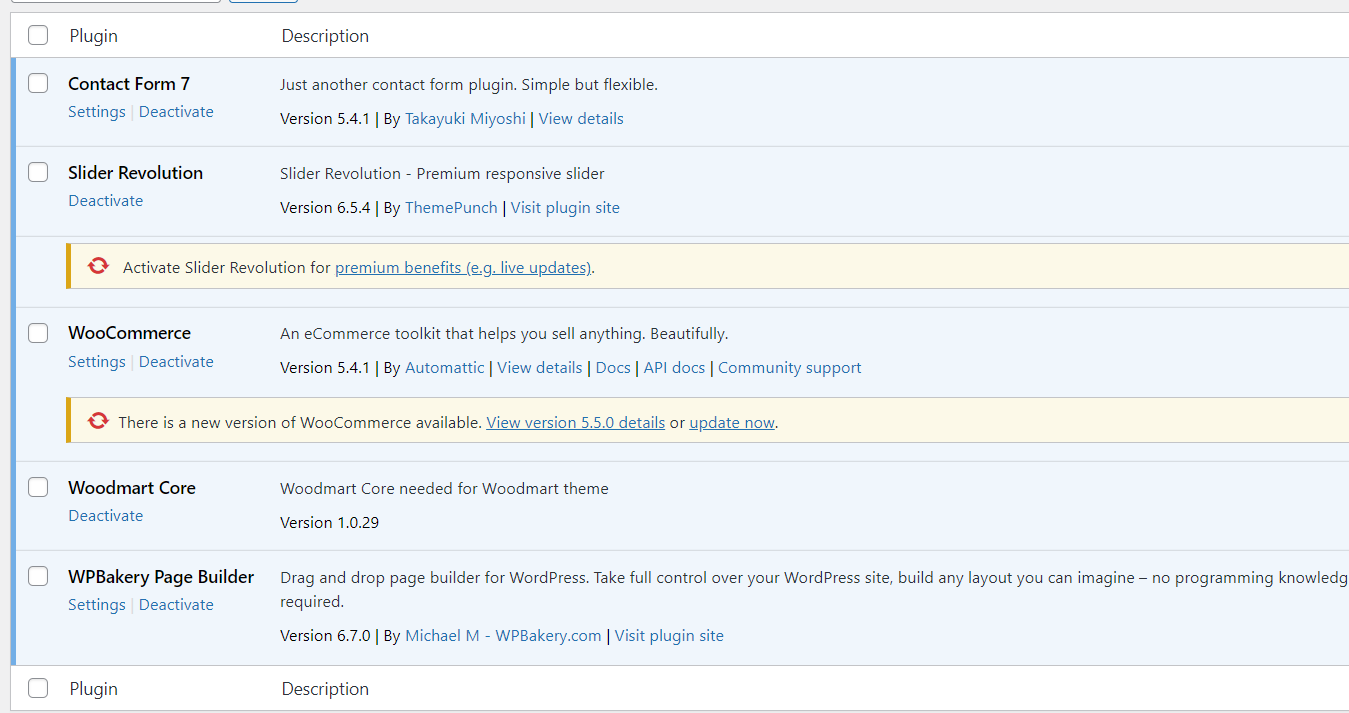Click Description column label in footer
Image resolution: width=1349 pixels, height=713 pixels.
tap(325, 689)
